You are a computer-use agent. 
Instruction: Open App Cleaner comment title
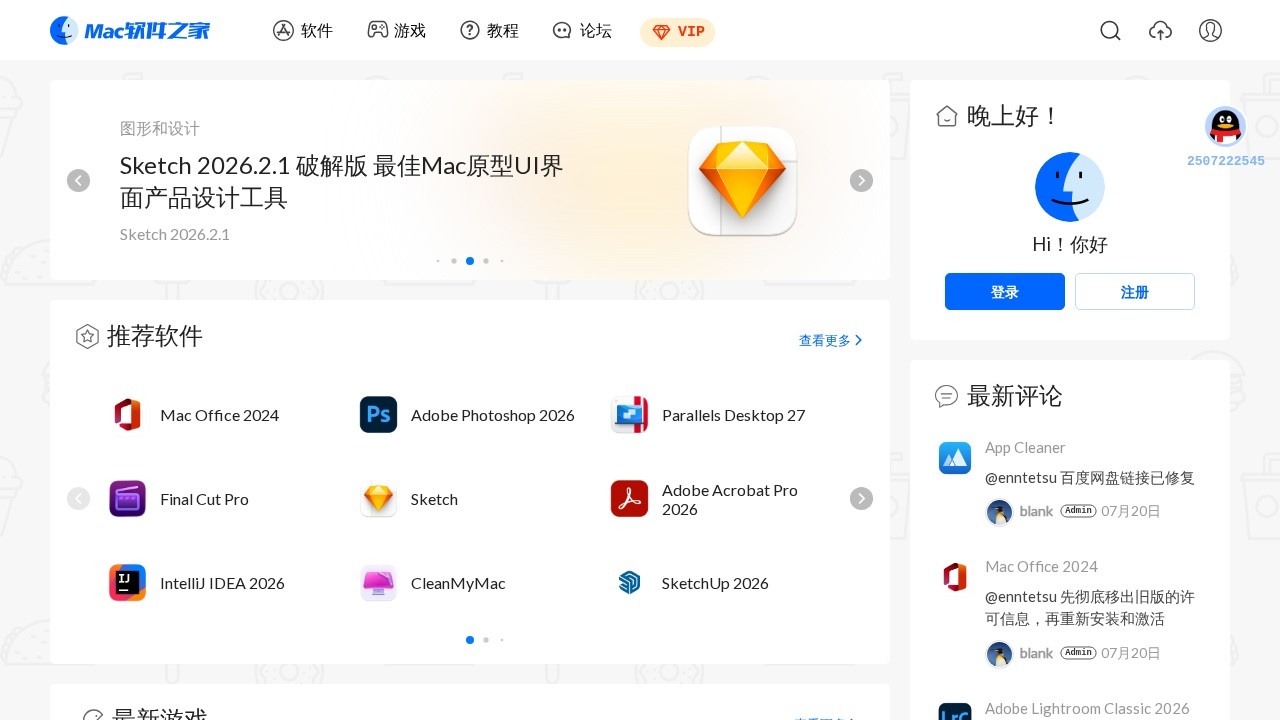pyautogui.click(x=1025, y=448)
